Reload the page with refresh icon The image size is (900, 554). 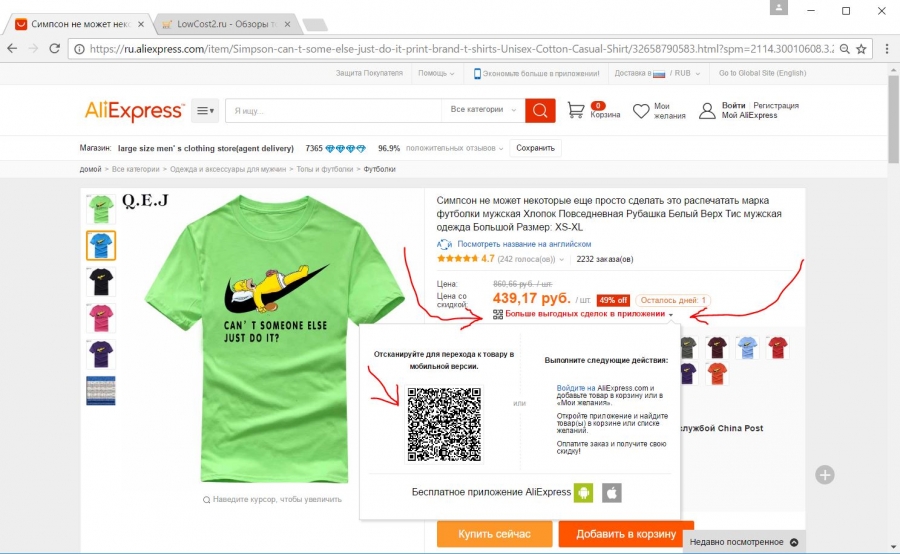coord(55,49)
